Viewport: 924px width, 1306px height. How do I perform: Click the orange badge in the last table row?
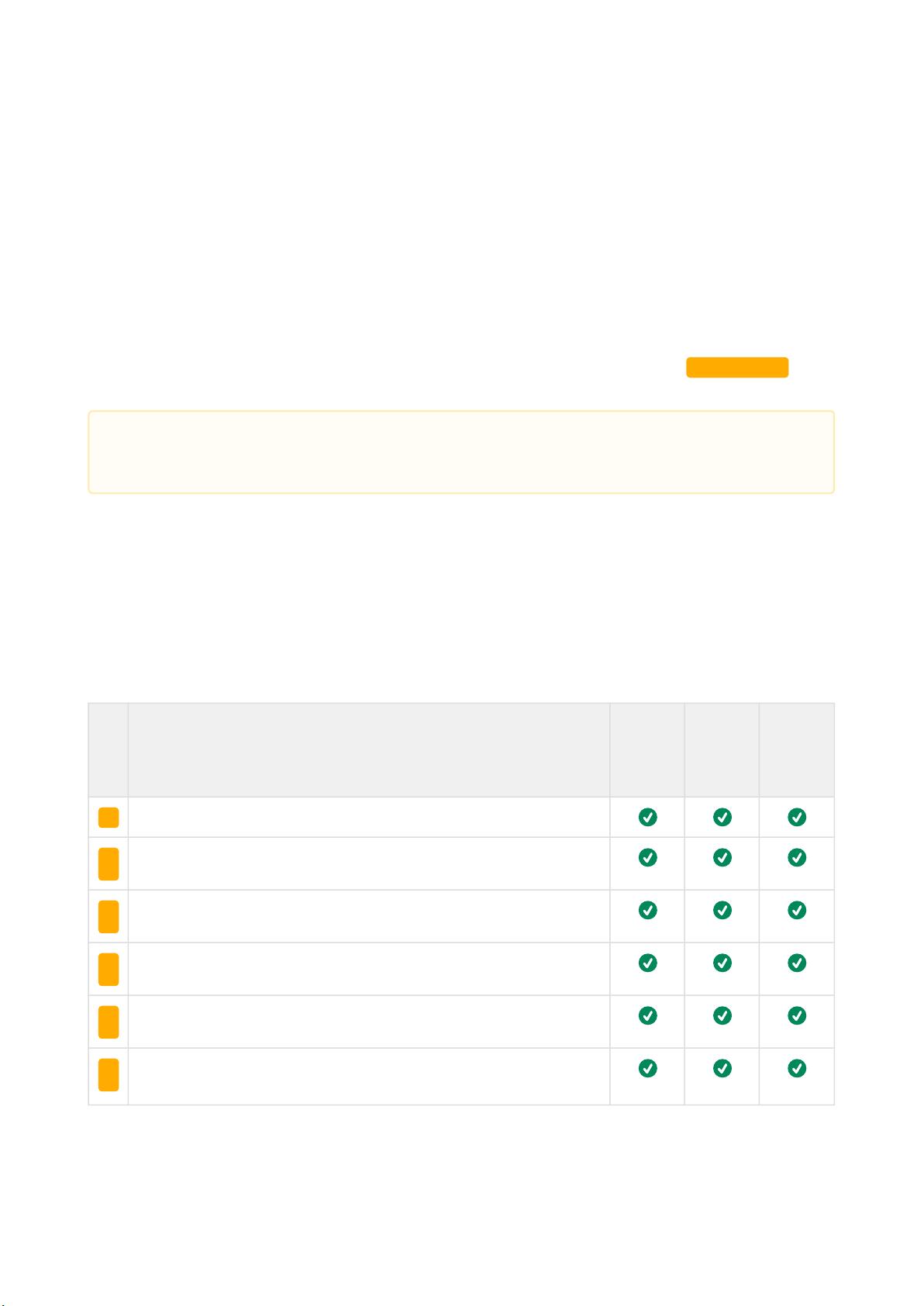[x=109, y=1074]
